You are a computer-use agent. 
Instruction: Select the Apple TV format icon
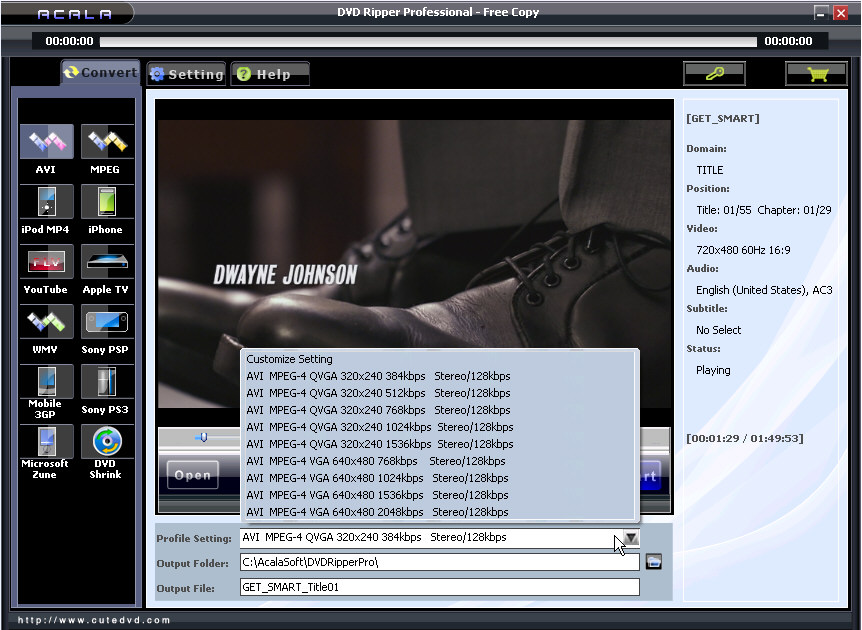pos(107,262)
